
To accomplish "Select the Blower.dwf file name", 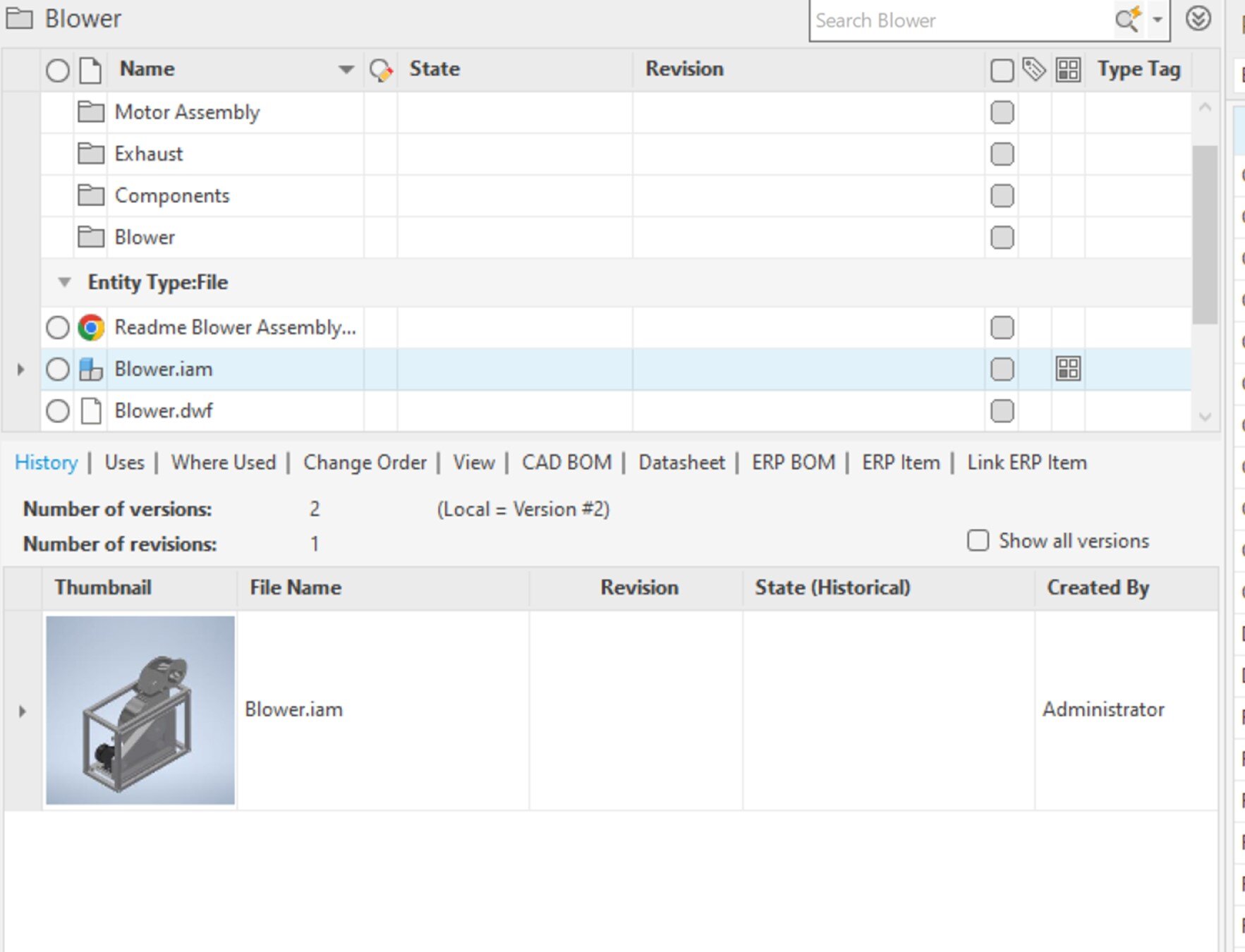I will 164,410.
